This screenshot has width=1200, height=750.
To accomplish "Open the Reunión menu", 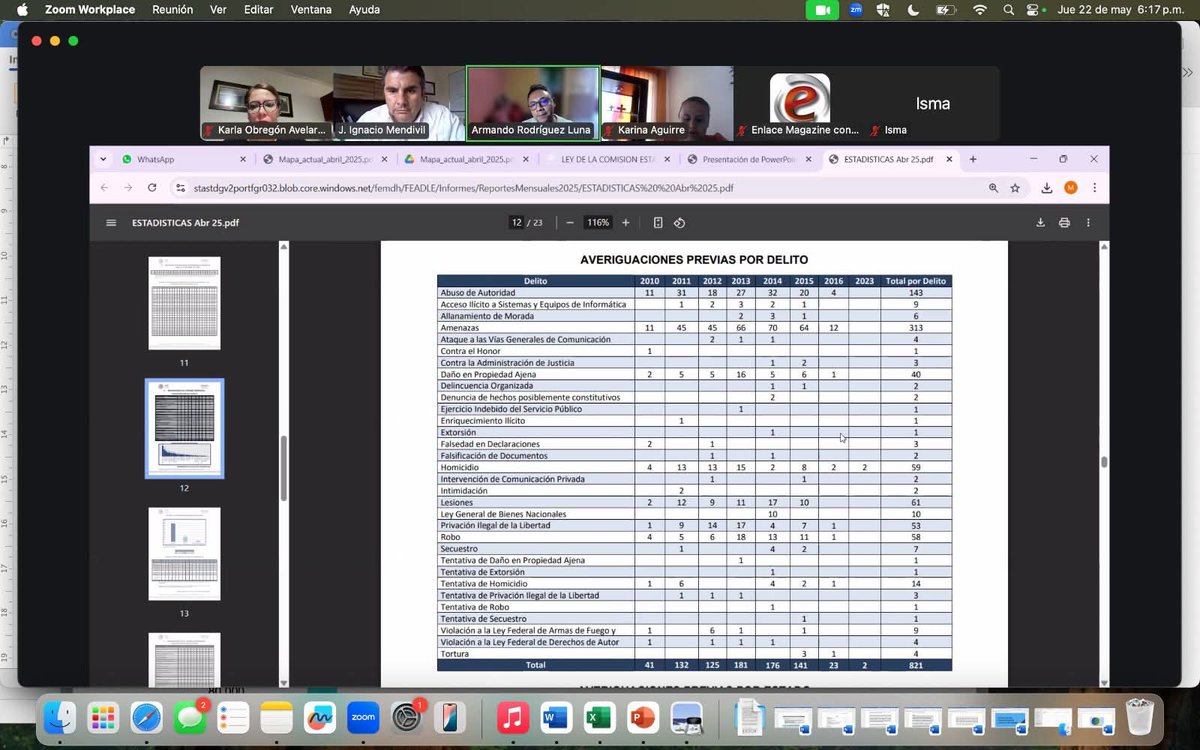I will 172,10.
